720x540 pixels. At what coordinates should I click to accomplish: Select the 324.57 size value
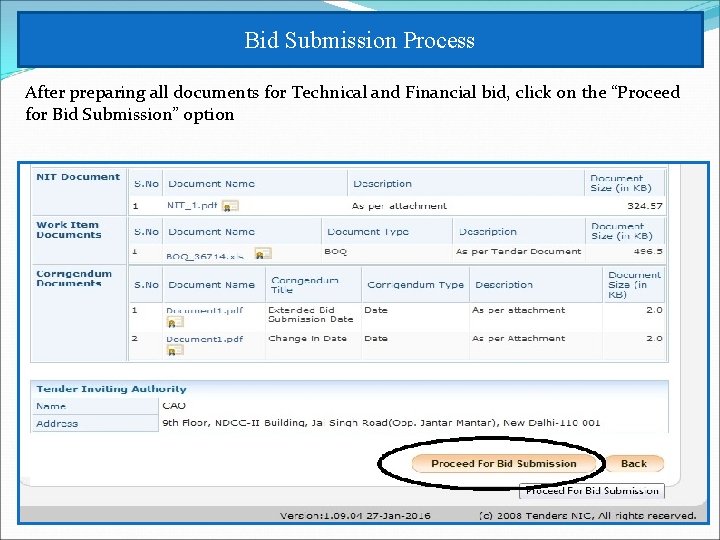coord(645,206)
